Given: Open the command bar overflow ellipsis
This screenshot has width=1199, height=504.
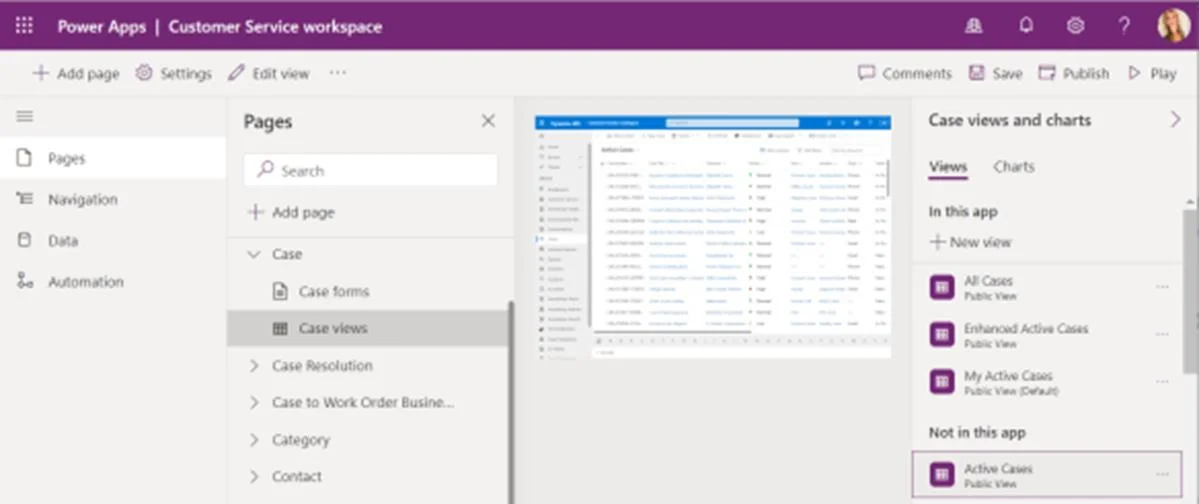Looking at the screenshot, I should [338, 73].
